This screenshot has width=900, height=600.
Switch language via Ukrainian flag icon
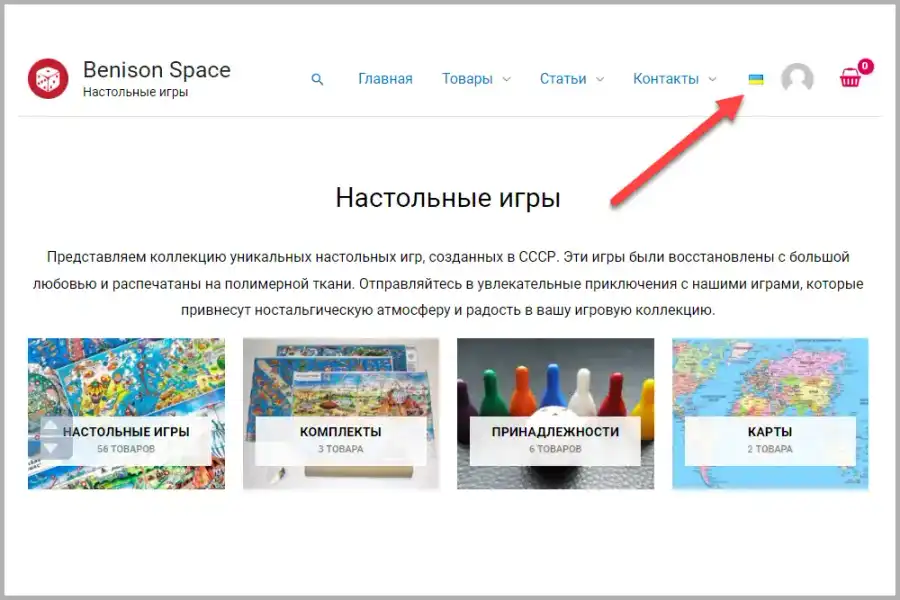click(756, 79)
